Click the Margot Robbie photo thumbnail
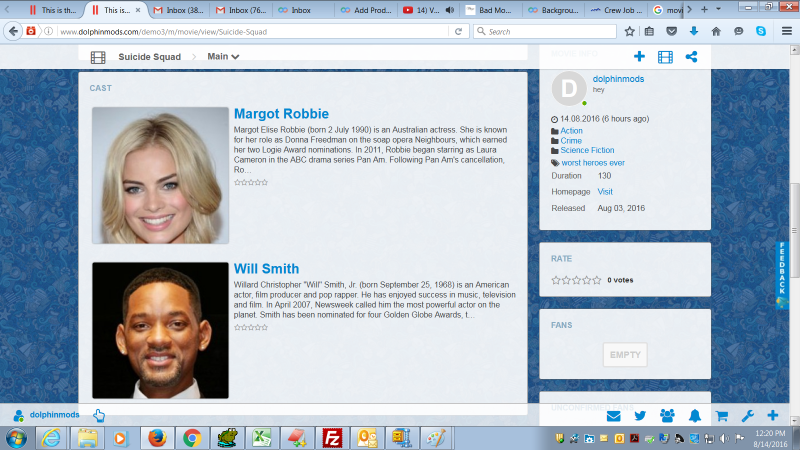 (160, 175)
